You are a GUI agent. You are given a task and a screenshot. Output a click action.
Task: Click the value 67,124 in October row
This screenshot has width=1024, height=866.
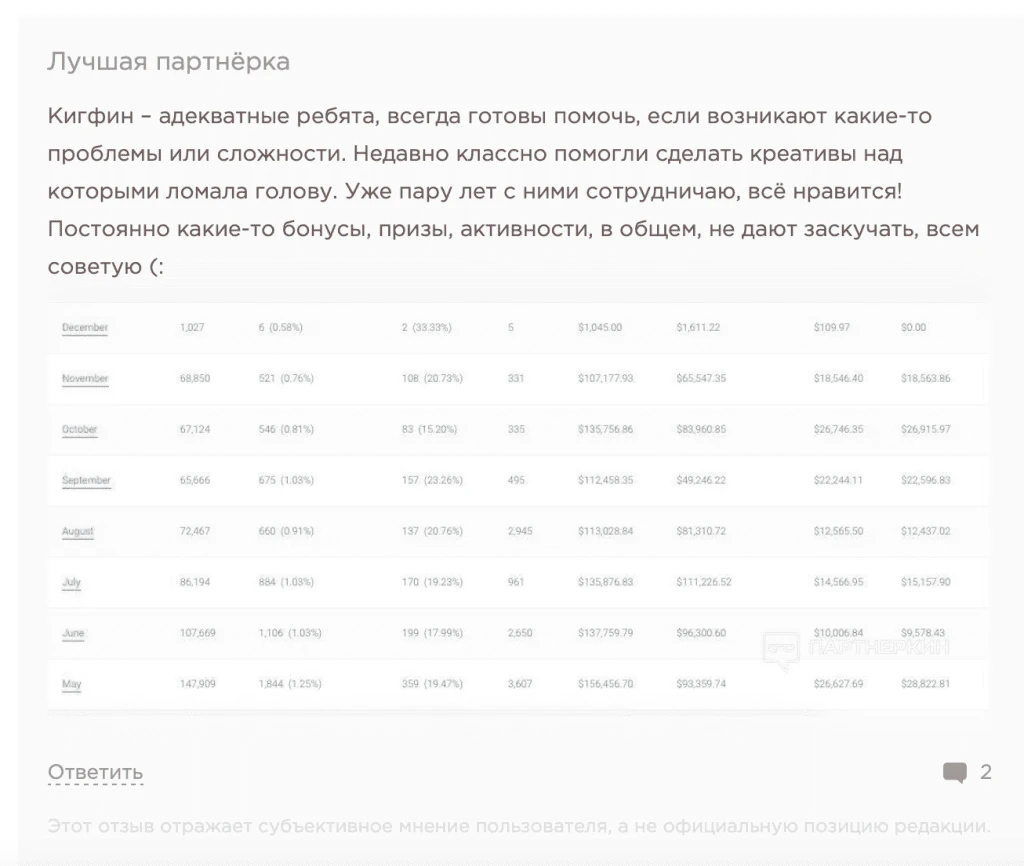tap(195, 429)
